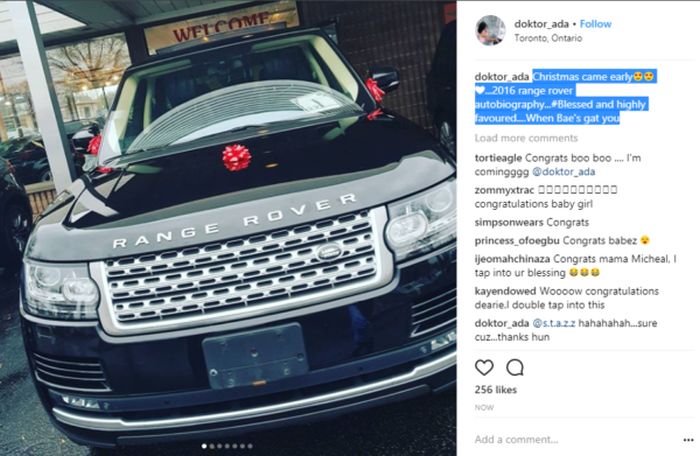
Task: Open the @doktor_ada mention in tortieagle's comment
Action: 563,172
